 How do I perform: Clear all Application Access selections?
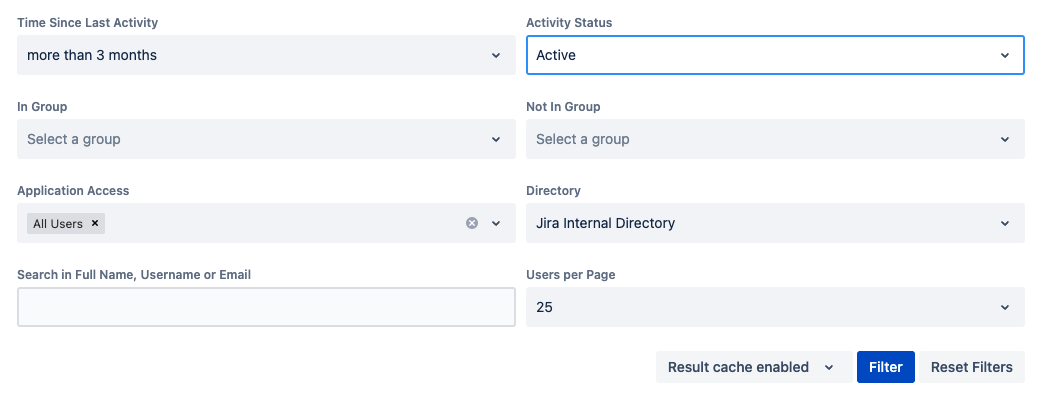tap(472, 223)
